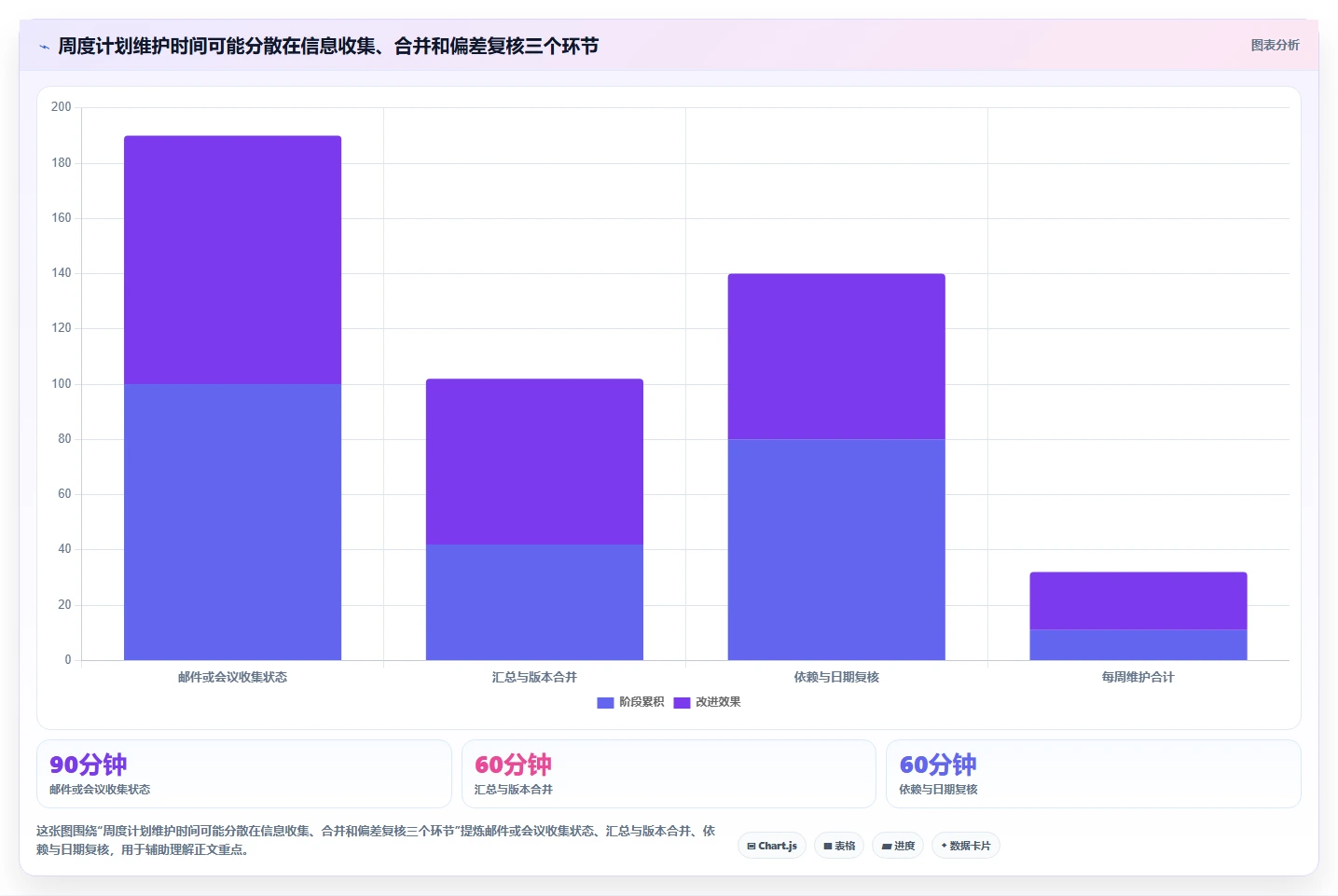The image size is (1338, 896).
Task: Click the y-axis label 160
Action: (62, 218)
